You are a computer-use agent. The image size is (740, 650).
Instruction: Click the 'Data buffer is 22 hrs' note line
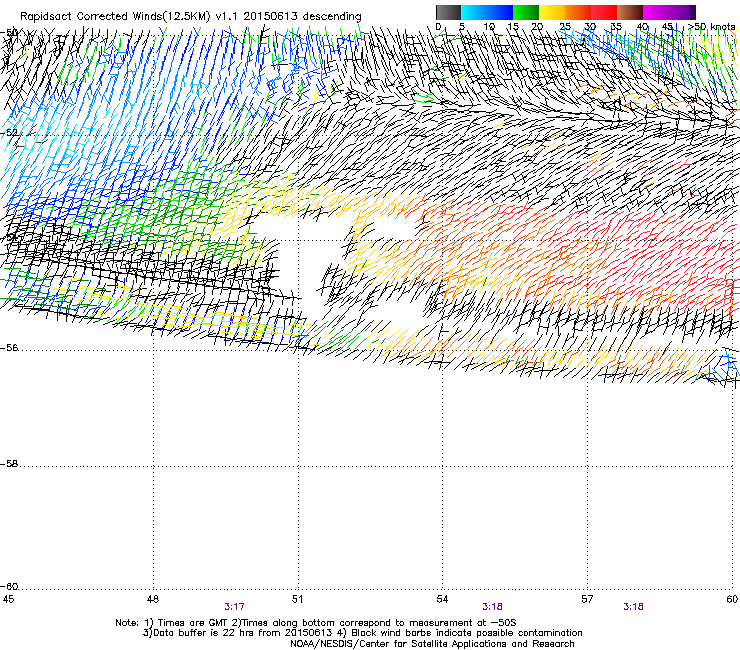pyautogui.click(x=362, y=633)
